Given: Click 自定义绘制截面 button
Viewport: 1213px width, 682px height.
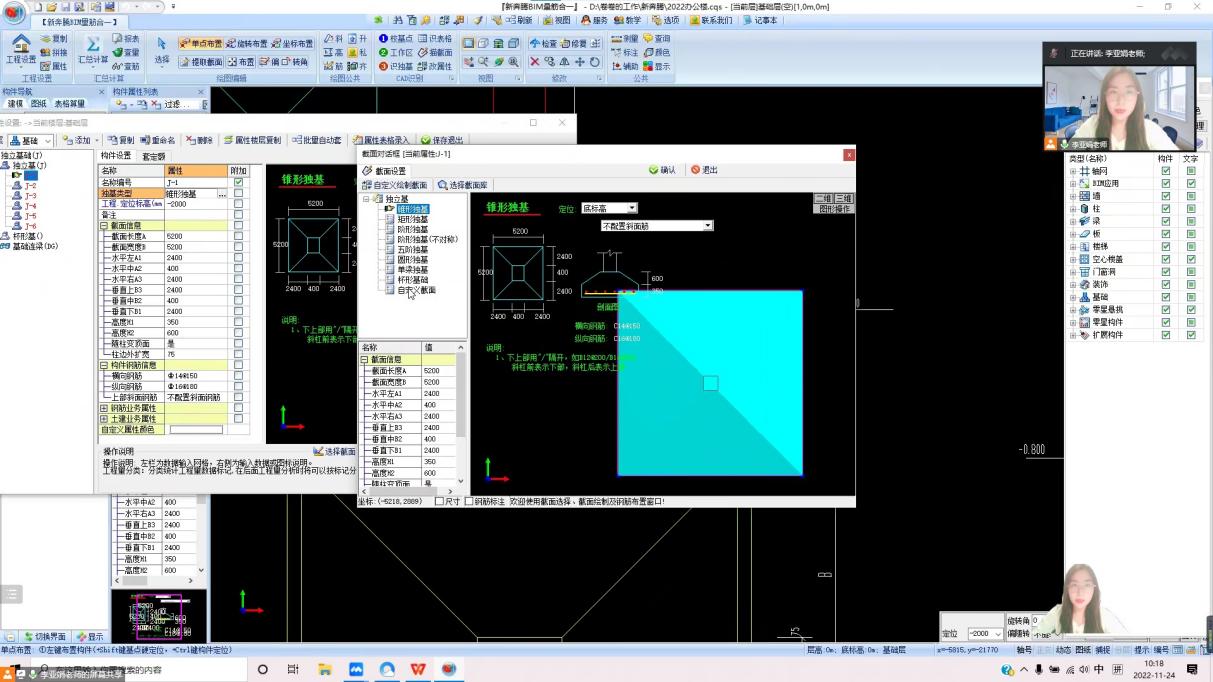Looking at the screenshot, I should coord(395,186).
